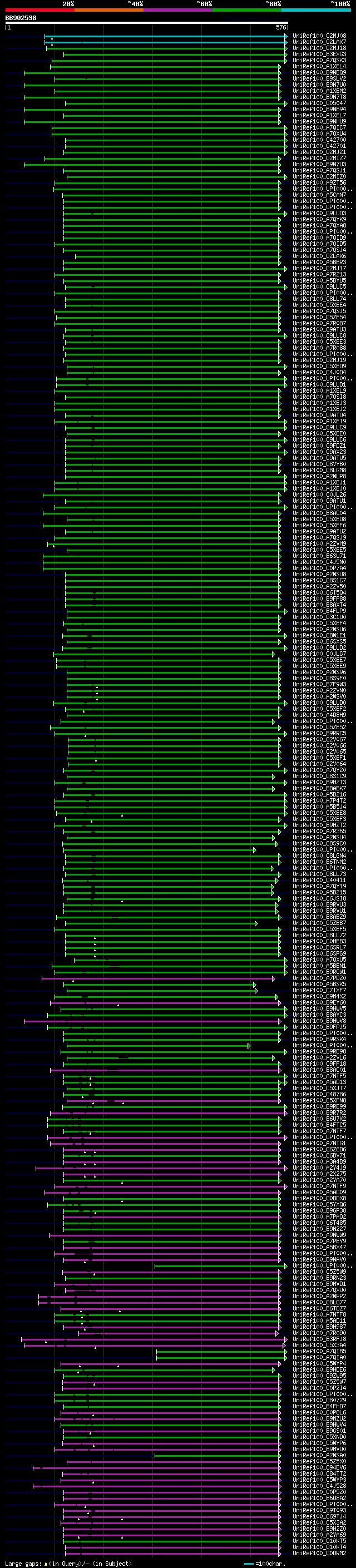Select the UniRef100_A7QSK3 label
Screen dimensions: 356x1568
coord(319,60)
